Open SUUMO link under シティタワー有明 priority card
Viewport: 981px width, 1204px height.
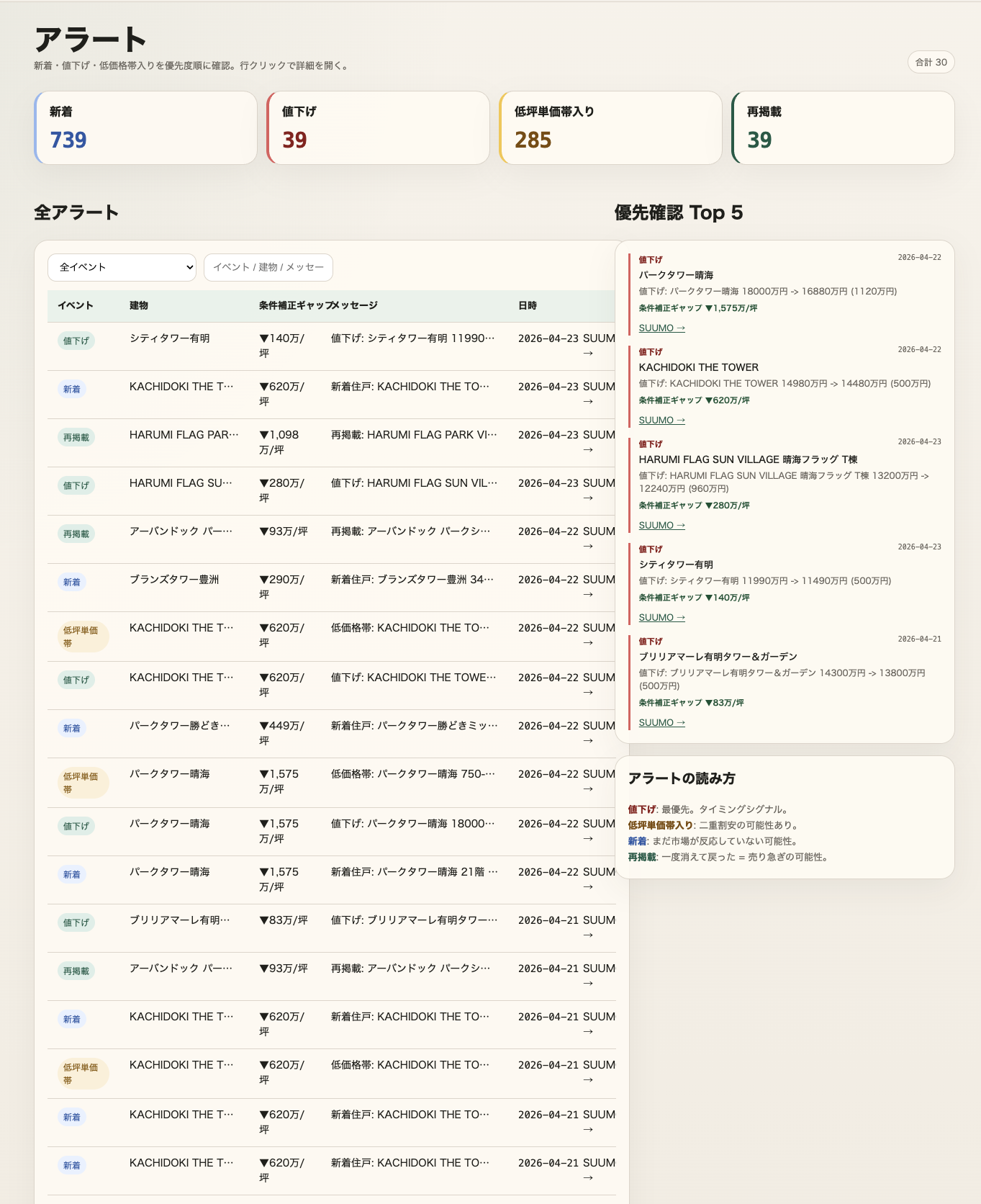pos(661,618)
